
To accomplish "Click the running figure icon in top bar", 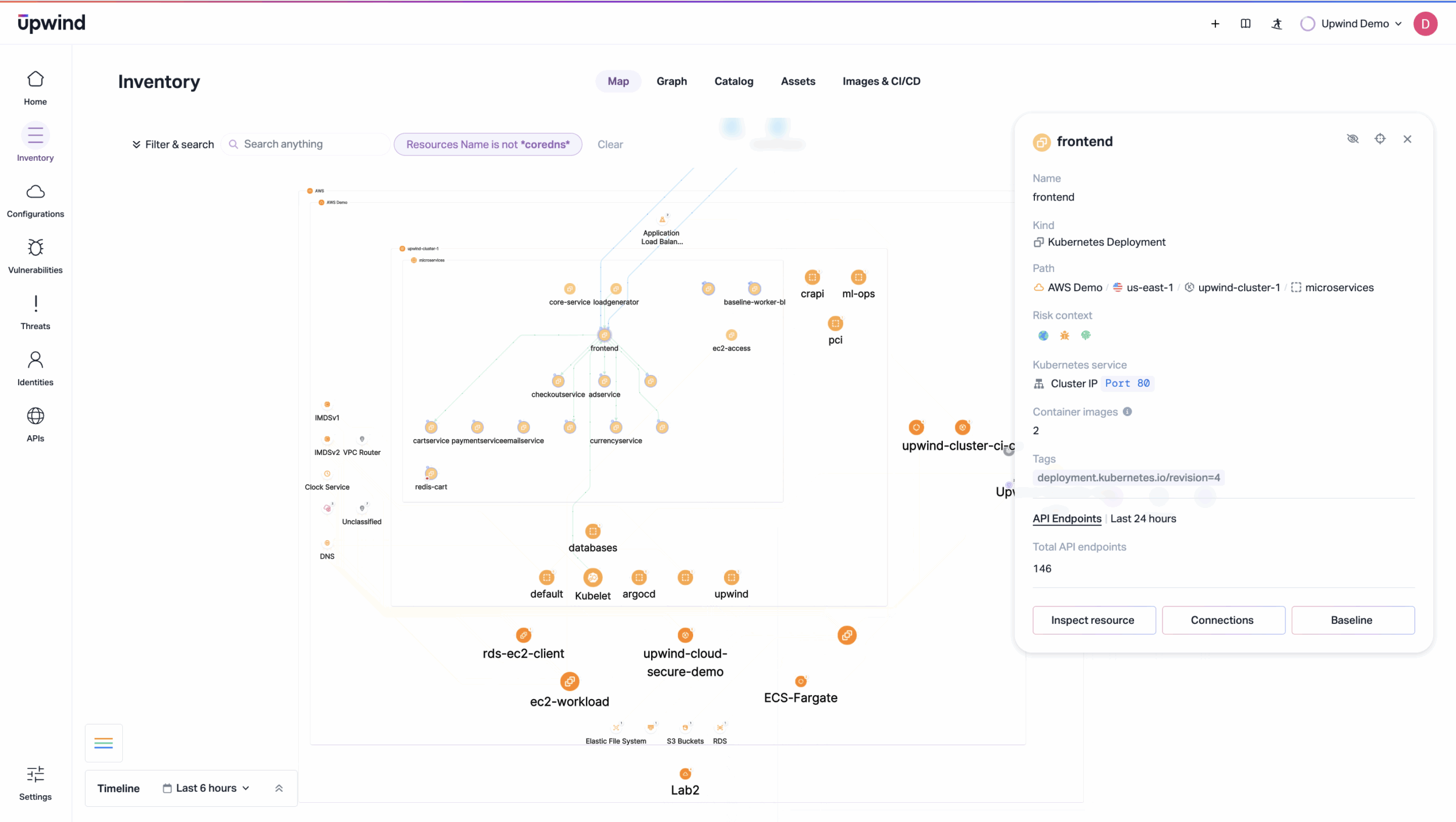I will 1277,24.
